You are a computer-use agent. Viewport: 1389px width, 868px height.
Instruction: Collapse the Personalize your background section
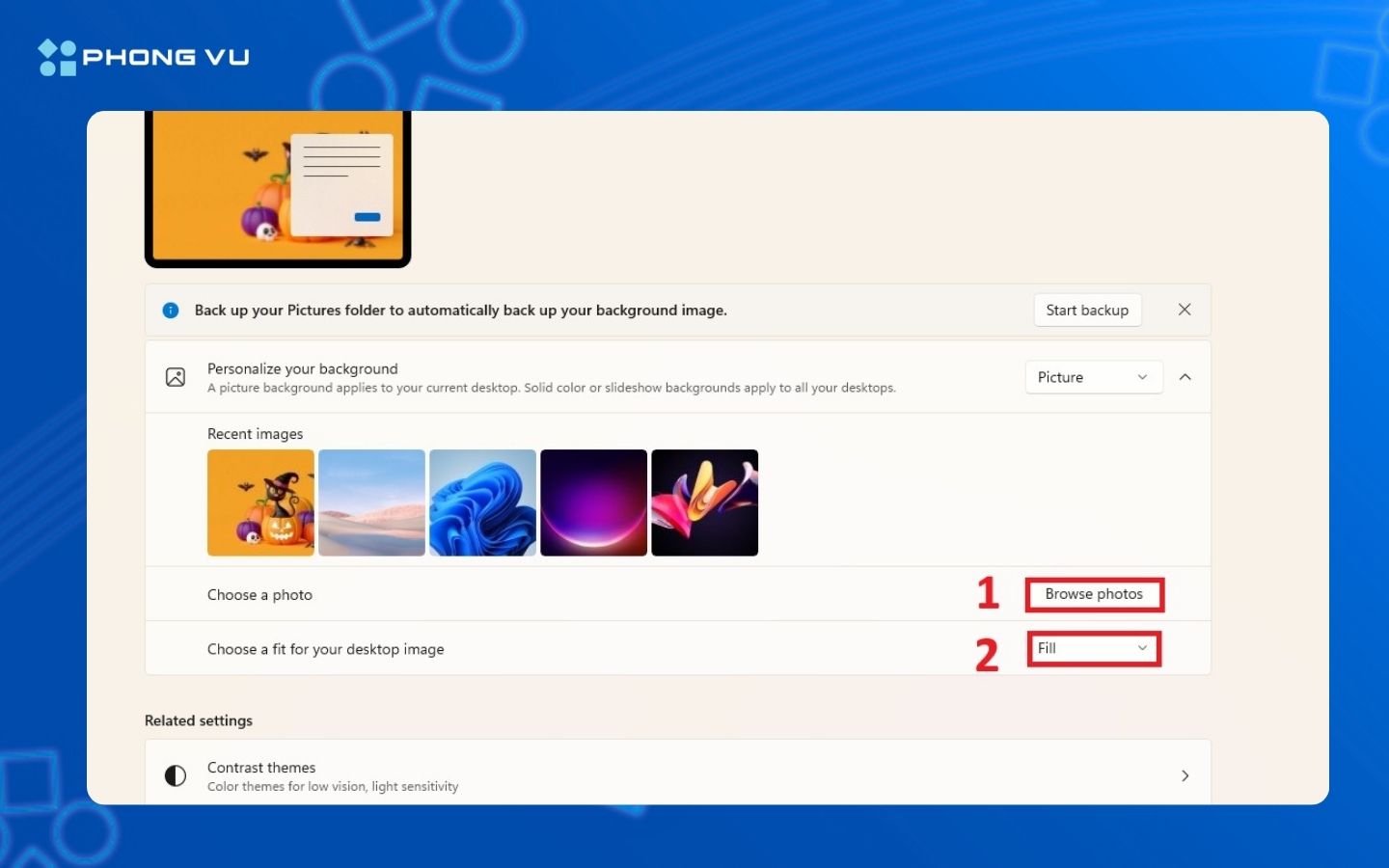(1185, 377)
